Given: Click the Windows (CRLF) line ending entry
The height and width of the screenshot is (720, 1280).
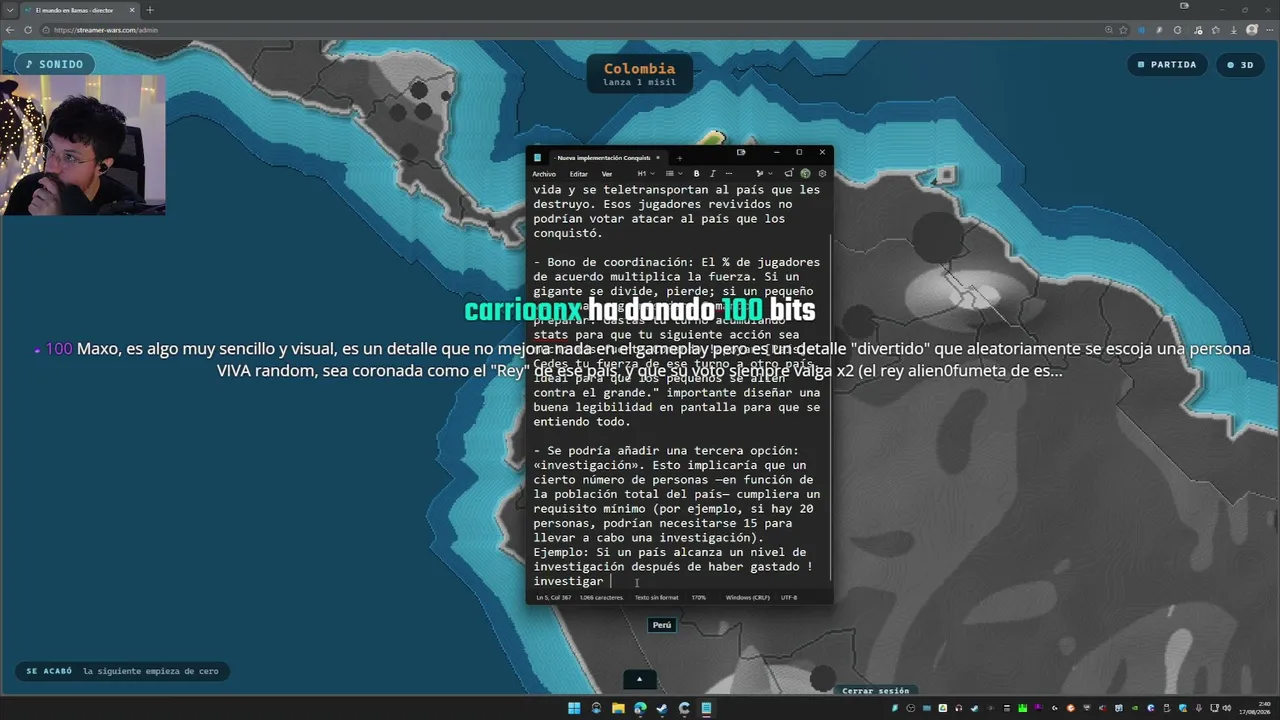Looking at the screenshot, I should coord(747,597).
